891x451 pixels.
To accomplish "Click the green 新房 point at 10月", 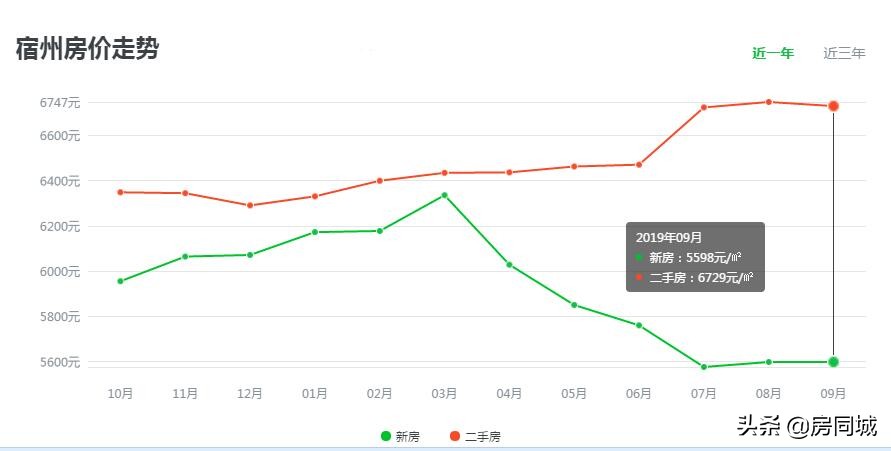I will click(120, 281).
